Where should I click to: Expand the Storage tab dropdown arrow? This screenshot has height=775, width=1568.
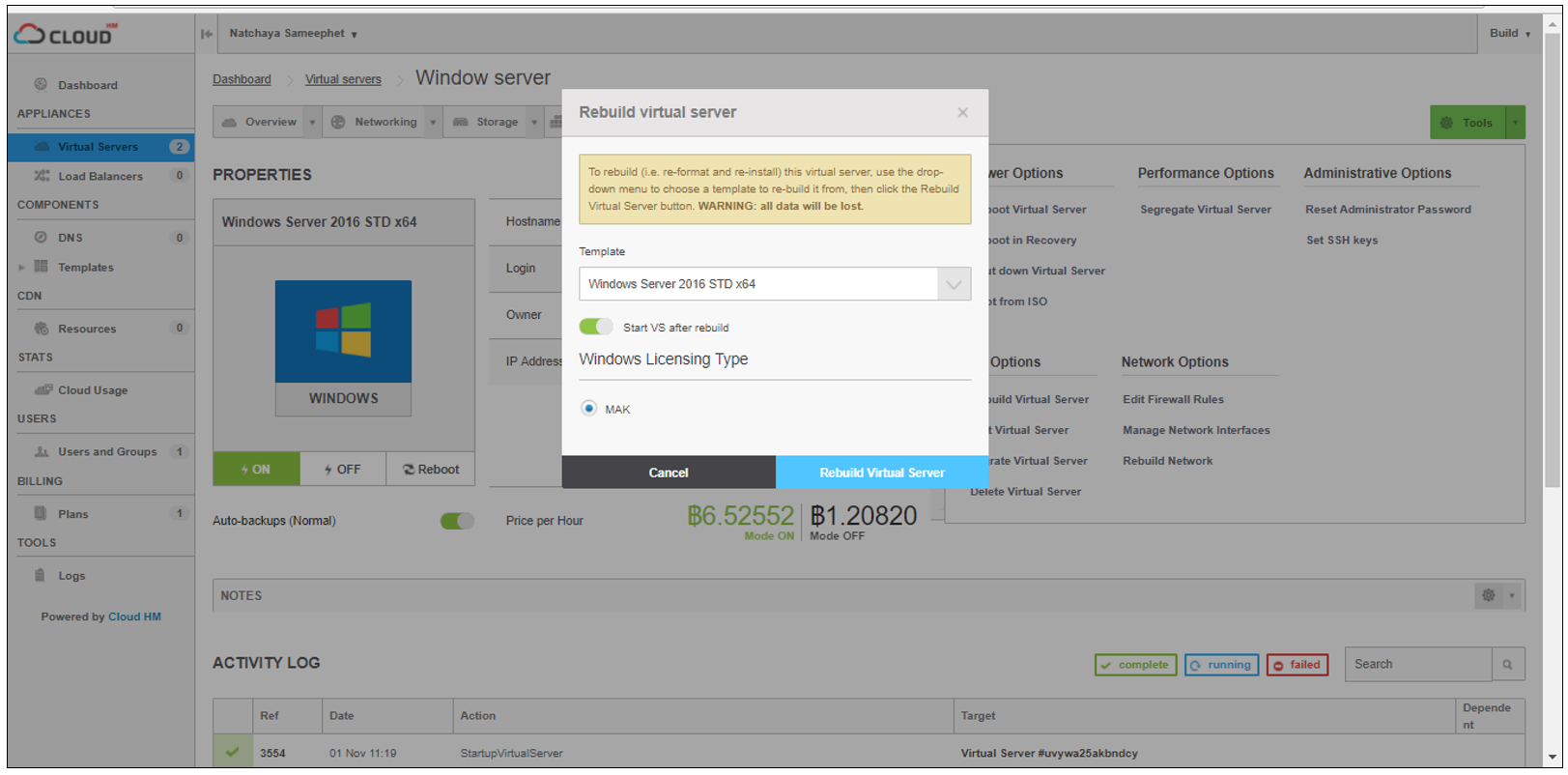point(533,123)
